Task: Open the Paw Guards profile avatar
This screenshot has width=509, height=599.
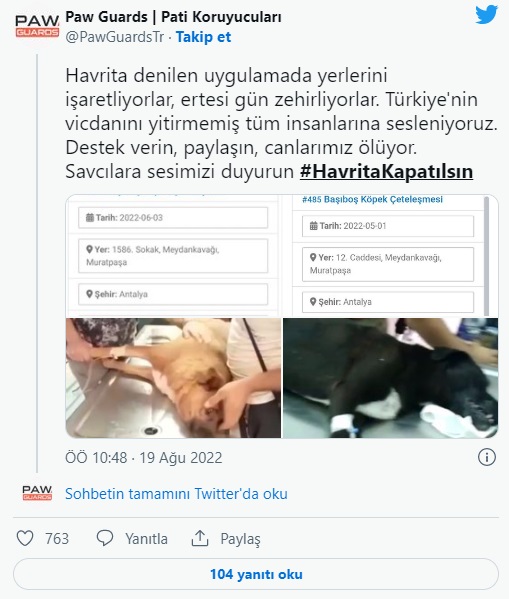Action: 37,26
